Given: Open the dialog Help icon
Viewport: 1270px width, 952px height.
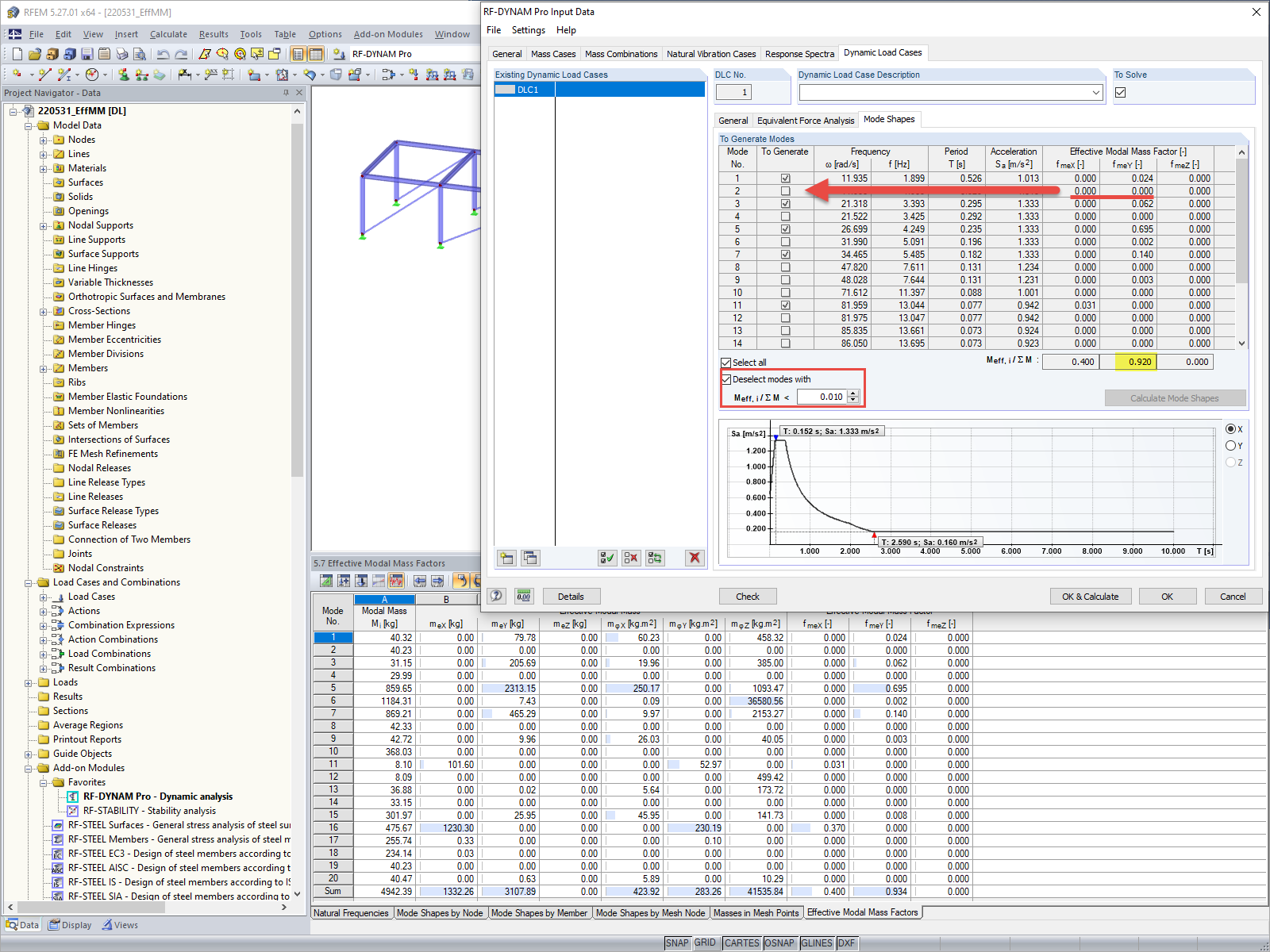Looking at the screenshot, I should click(497, 596).
